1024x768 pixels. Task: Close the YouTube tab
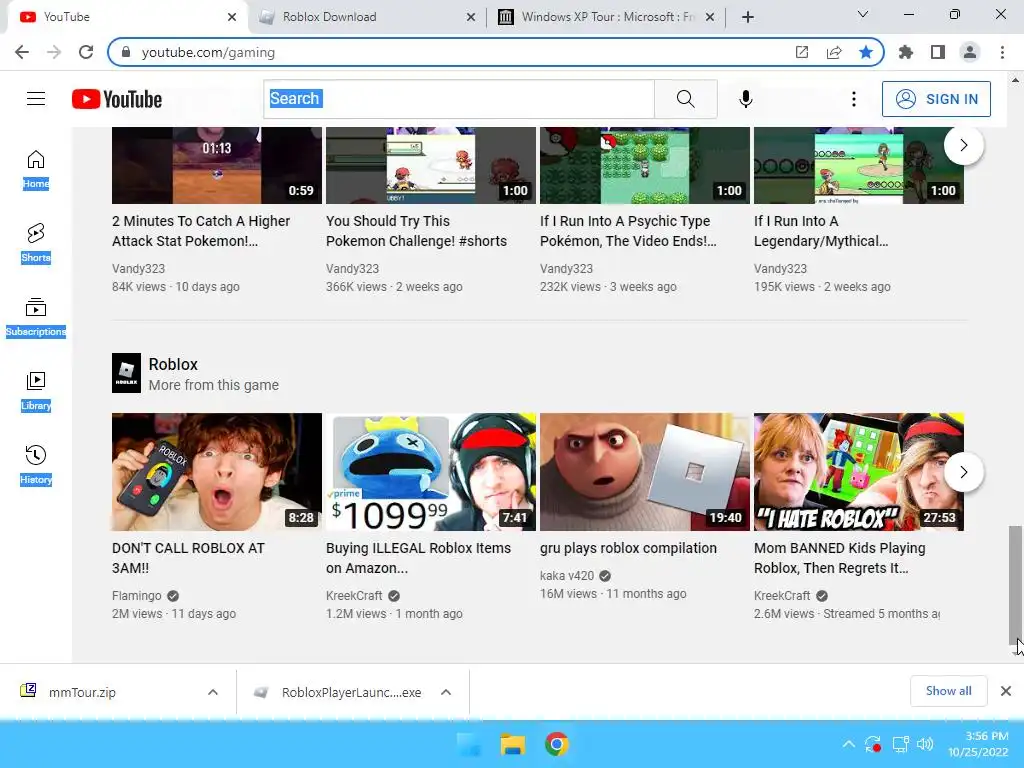(232, 17)
